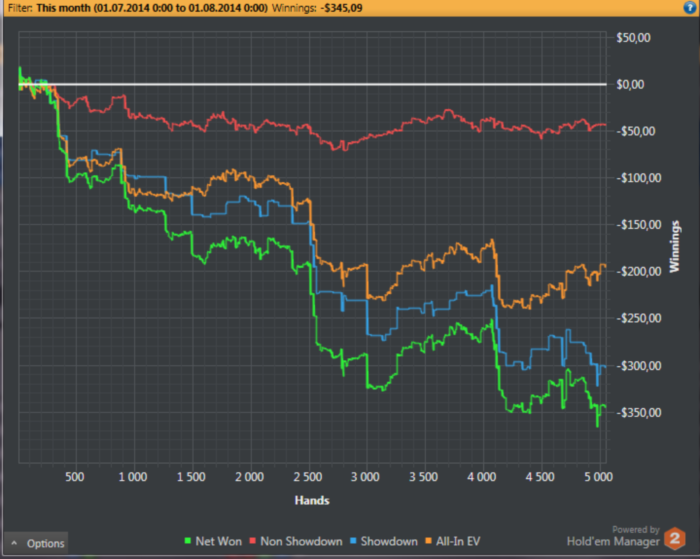The image size is (700, 559).
Task: Click the -$250,00 y-axis label
Action: (639, 318)
